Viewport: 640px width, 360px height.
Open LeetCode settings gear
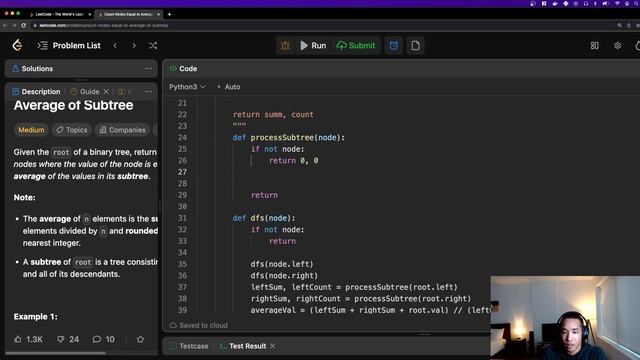pyautogui.click(x=618, y=46)
